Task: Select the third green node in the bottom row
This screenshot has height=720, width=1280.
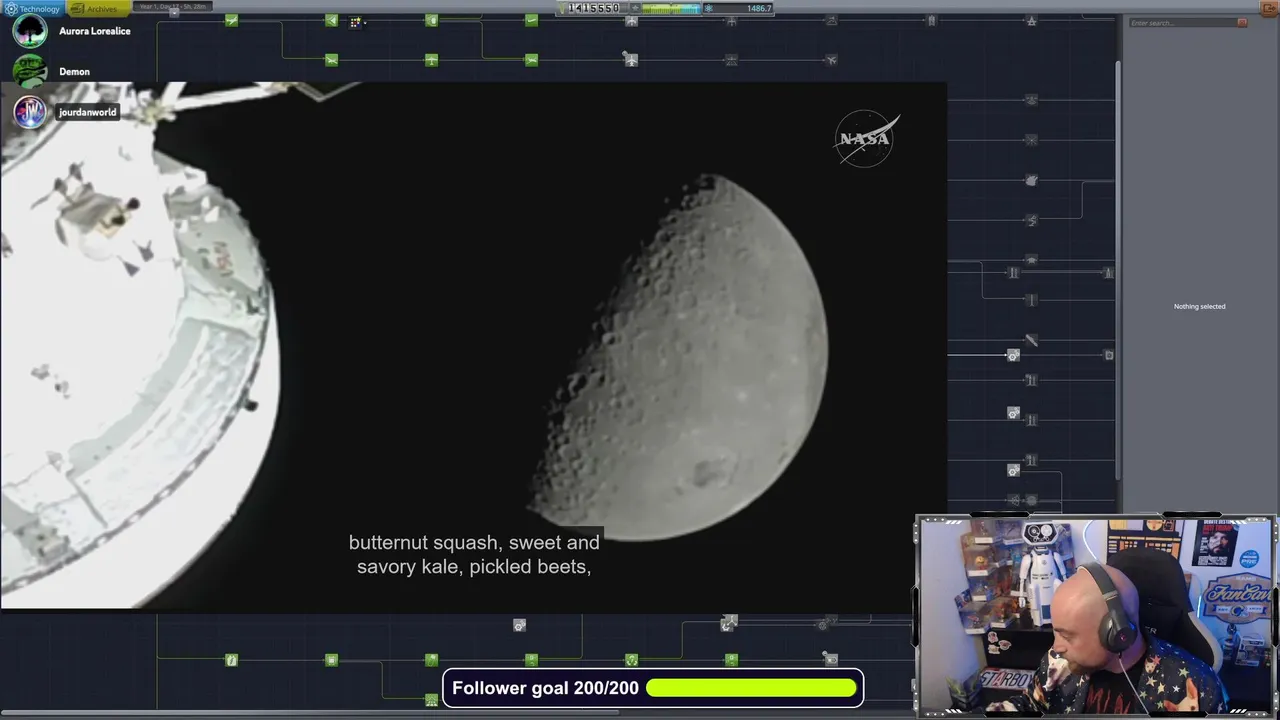Action: (x=431, y=660)
